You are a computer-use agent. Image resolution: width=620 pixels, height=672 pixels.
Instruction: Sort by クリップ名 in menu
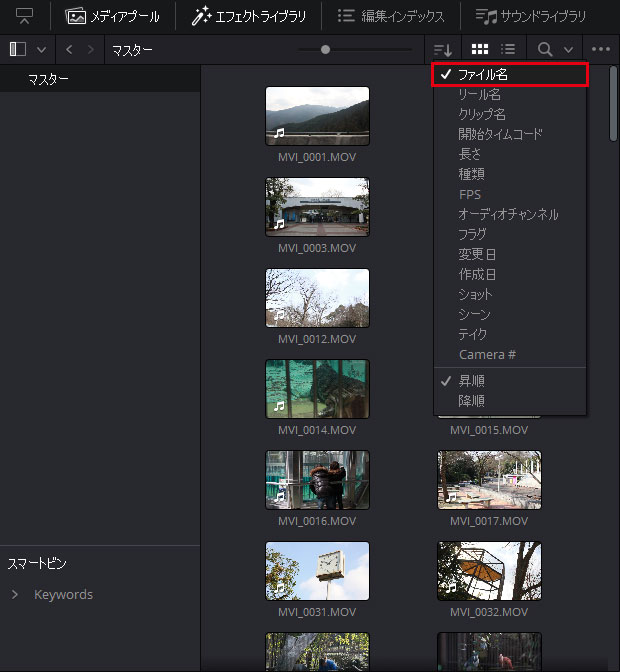click(482, 114)
